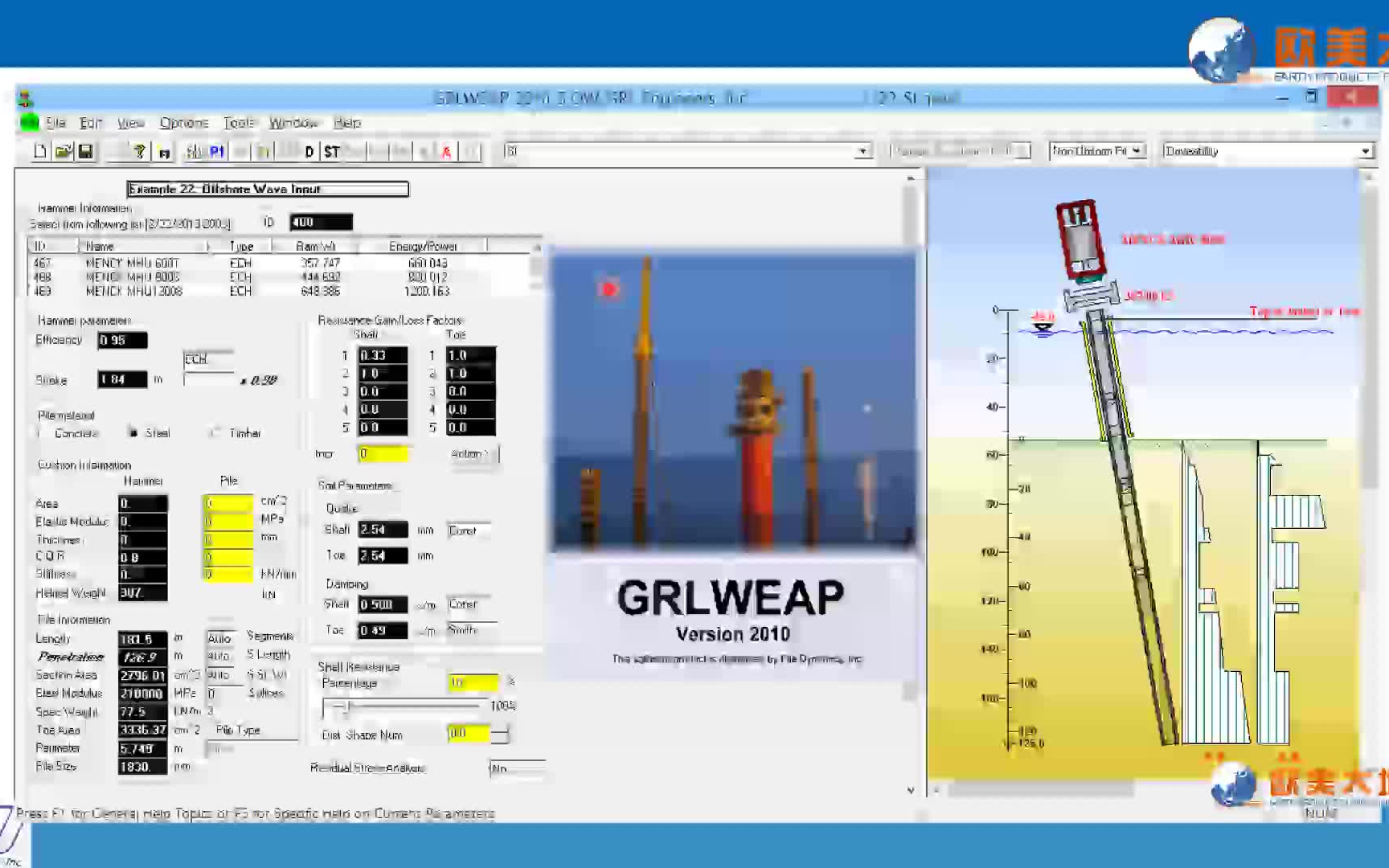Image resolution: width=1389 pixels, height=868 pixels.
Task: Save the current input file
Action: (87, 151)
